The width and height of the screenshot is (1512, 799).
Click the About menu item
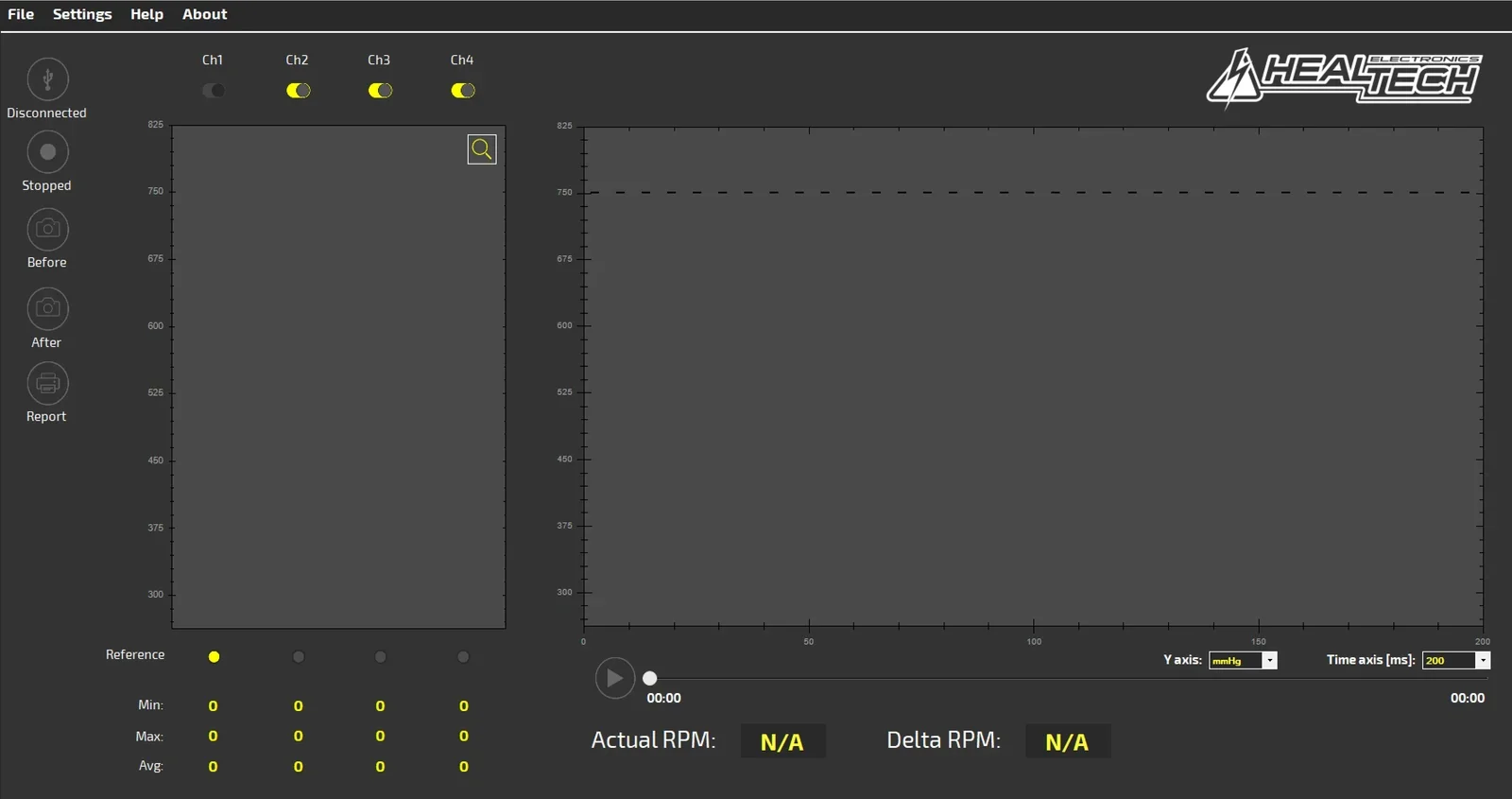pos(204,14)
